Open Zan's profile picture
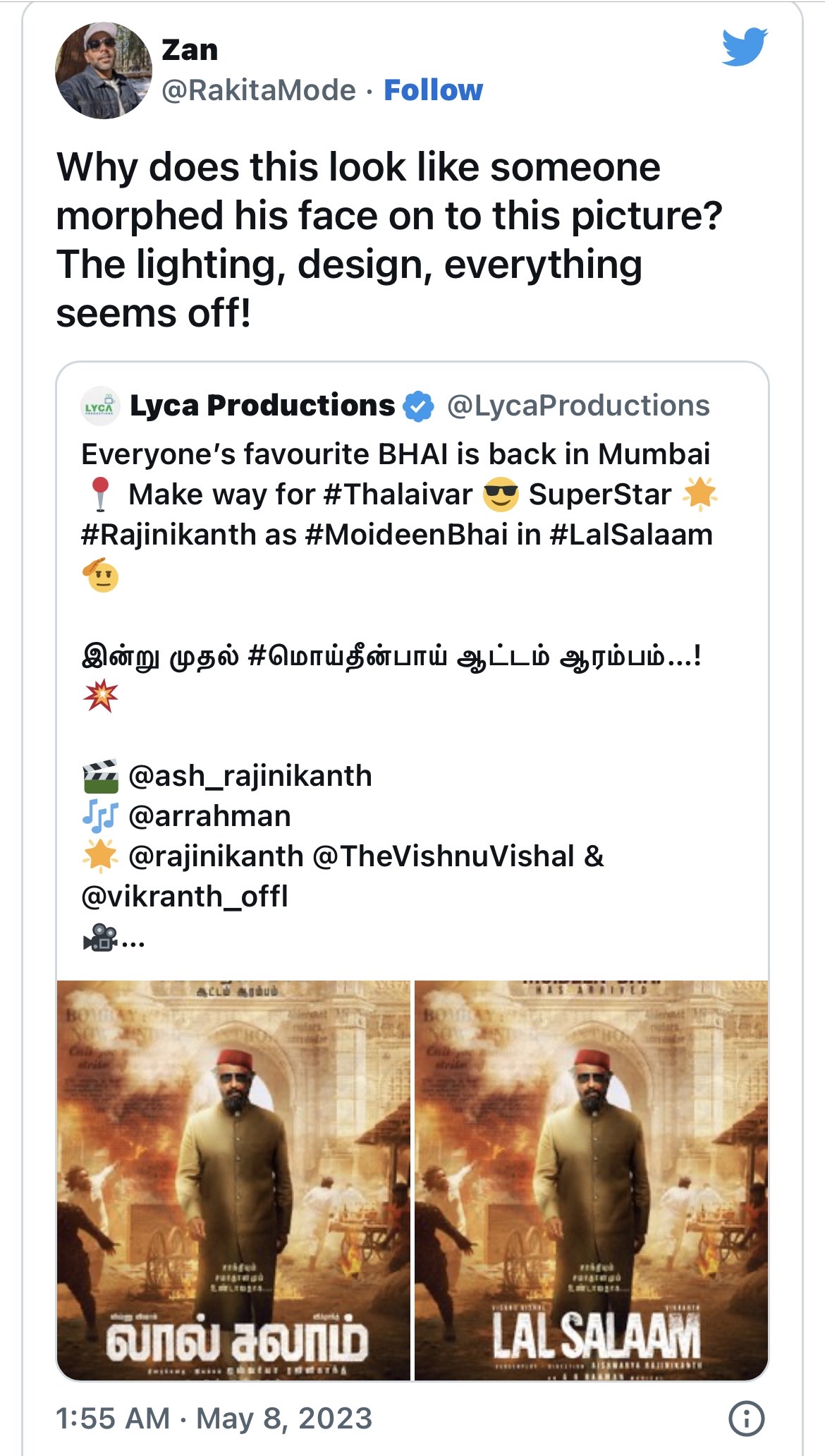The width and height of the screenshot is (825, 1456). coord(103,70)
